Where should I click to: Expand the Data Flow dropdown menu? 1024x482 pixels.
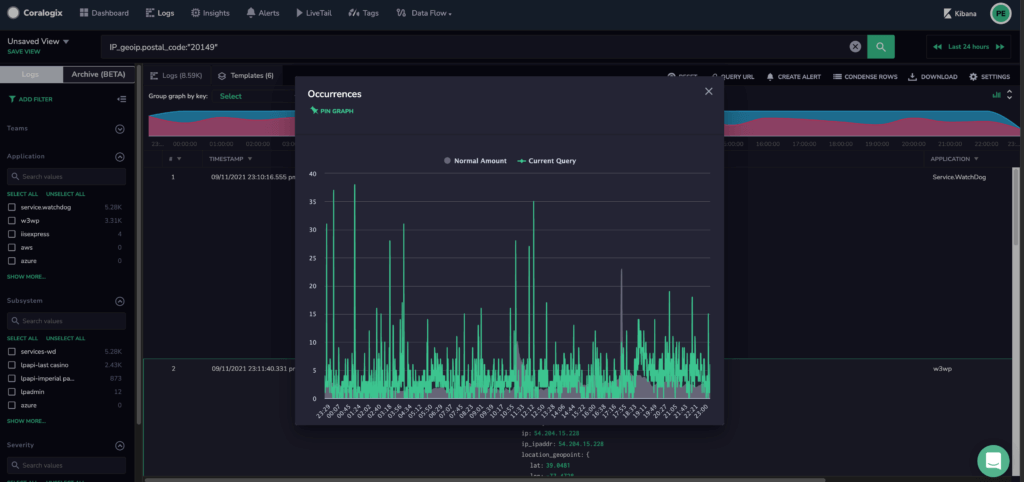(424, 12)
